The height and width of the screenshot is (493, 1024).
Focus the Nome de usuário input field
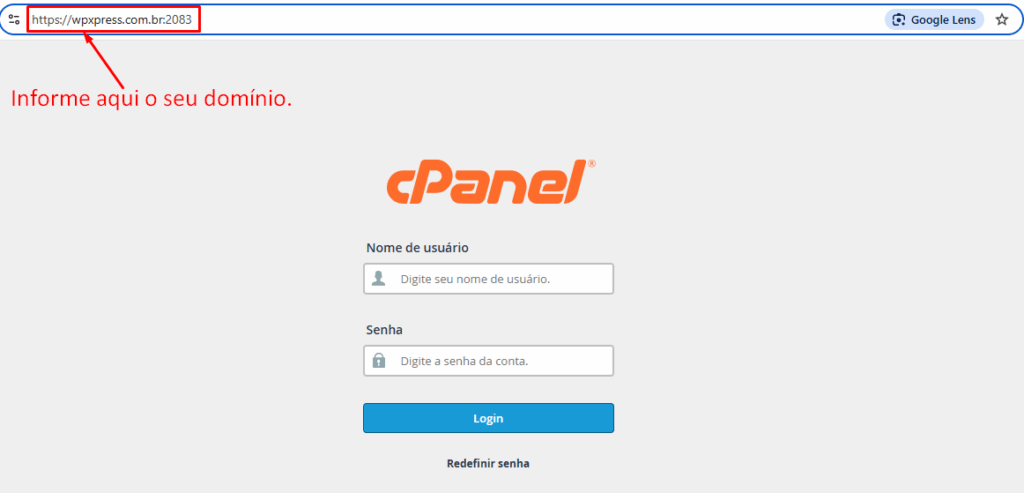click(488, 279)
